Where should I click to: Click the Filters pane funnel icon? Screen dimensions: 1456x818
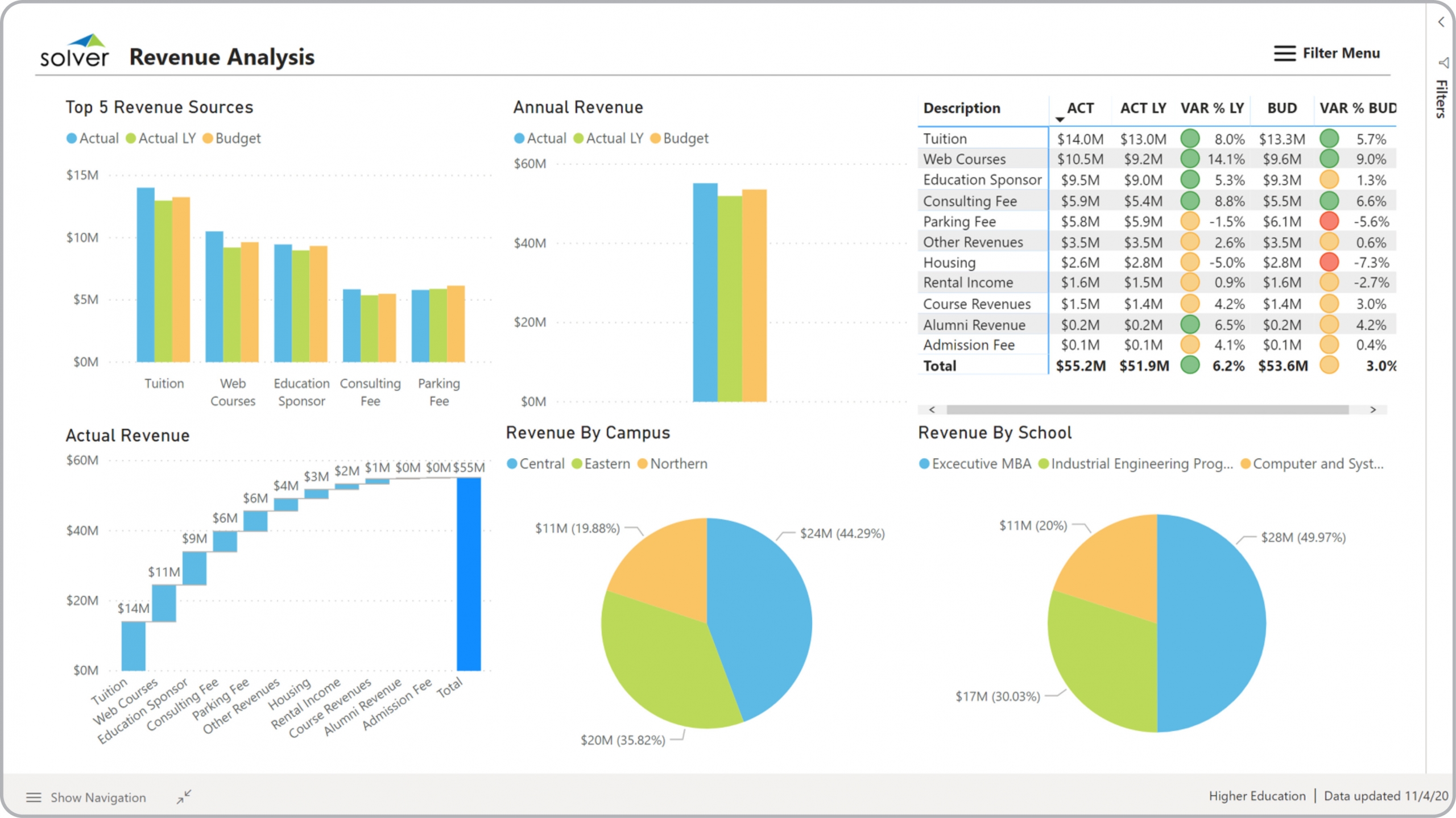(x=1443, y=63)
